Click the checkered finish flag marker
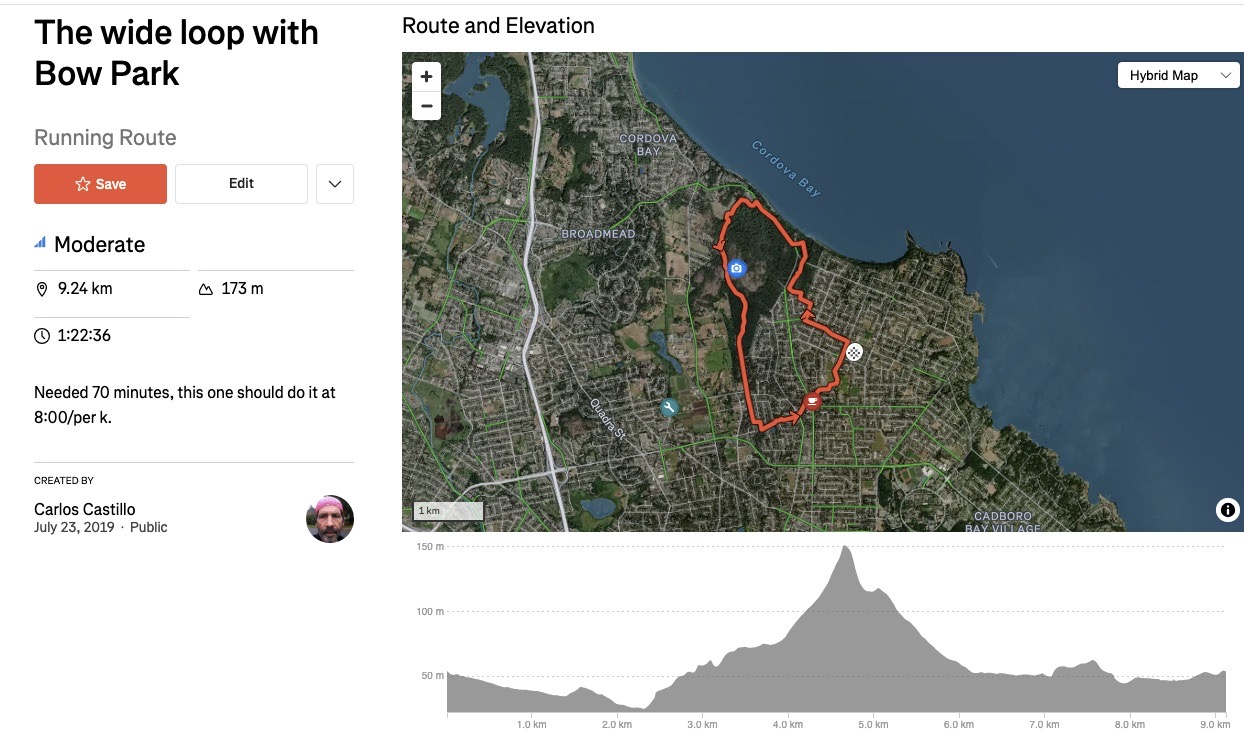Image resolution: width=1244 pixels, height=739 pixels. coord(854,352)
